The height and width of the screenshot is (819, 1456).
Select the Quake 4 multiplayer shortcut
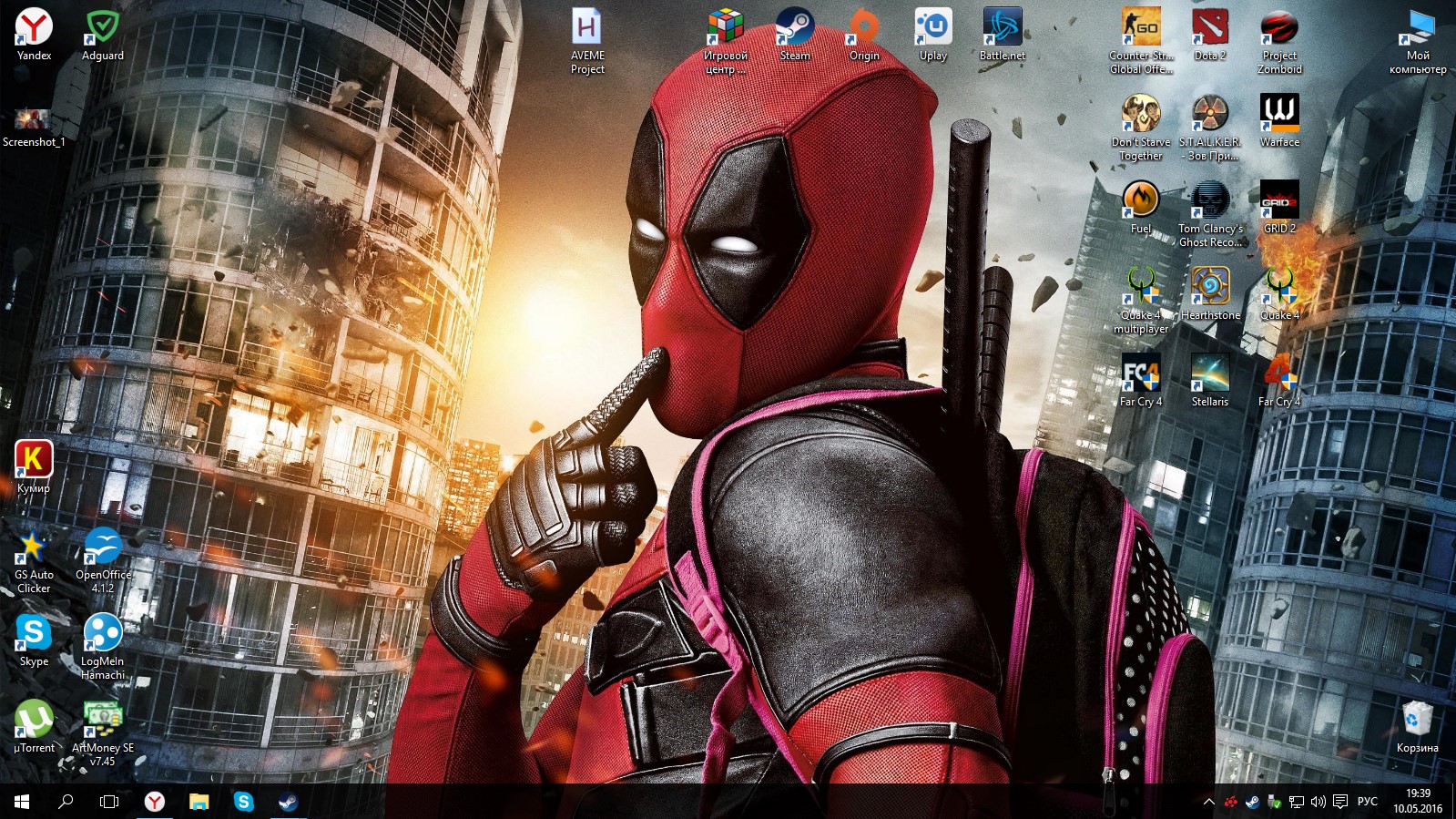(1141, 301)
